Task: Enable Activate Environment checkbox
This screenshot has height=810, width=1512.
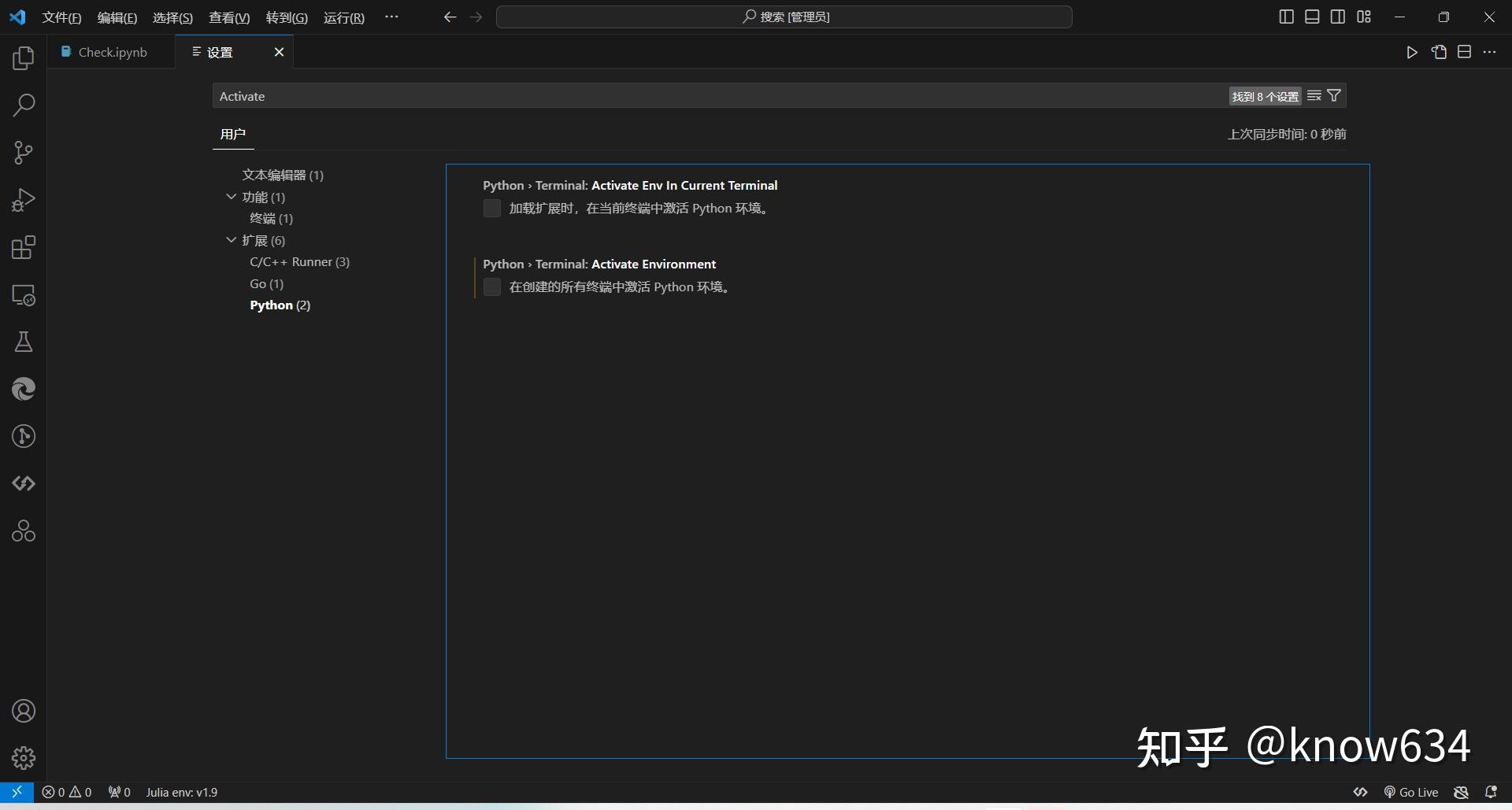Action: pos(492,287)
